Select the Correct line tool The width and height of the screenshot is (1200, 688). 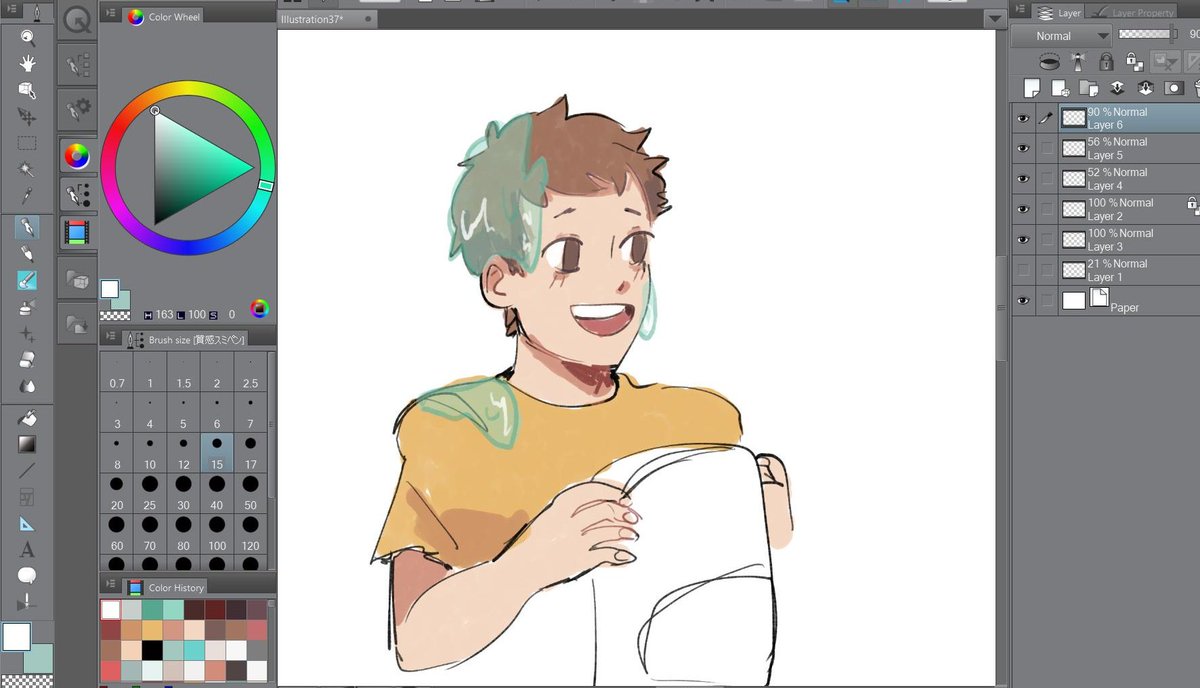[27, 603]
